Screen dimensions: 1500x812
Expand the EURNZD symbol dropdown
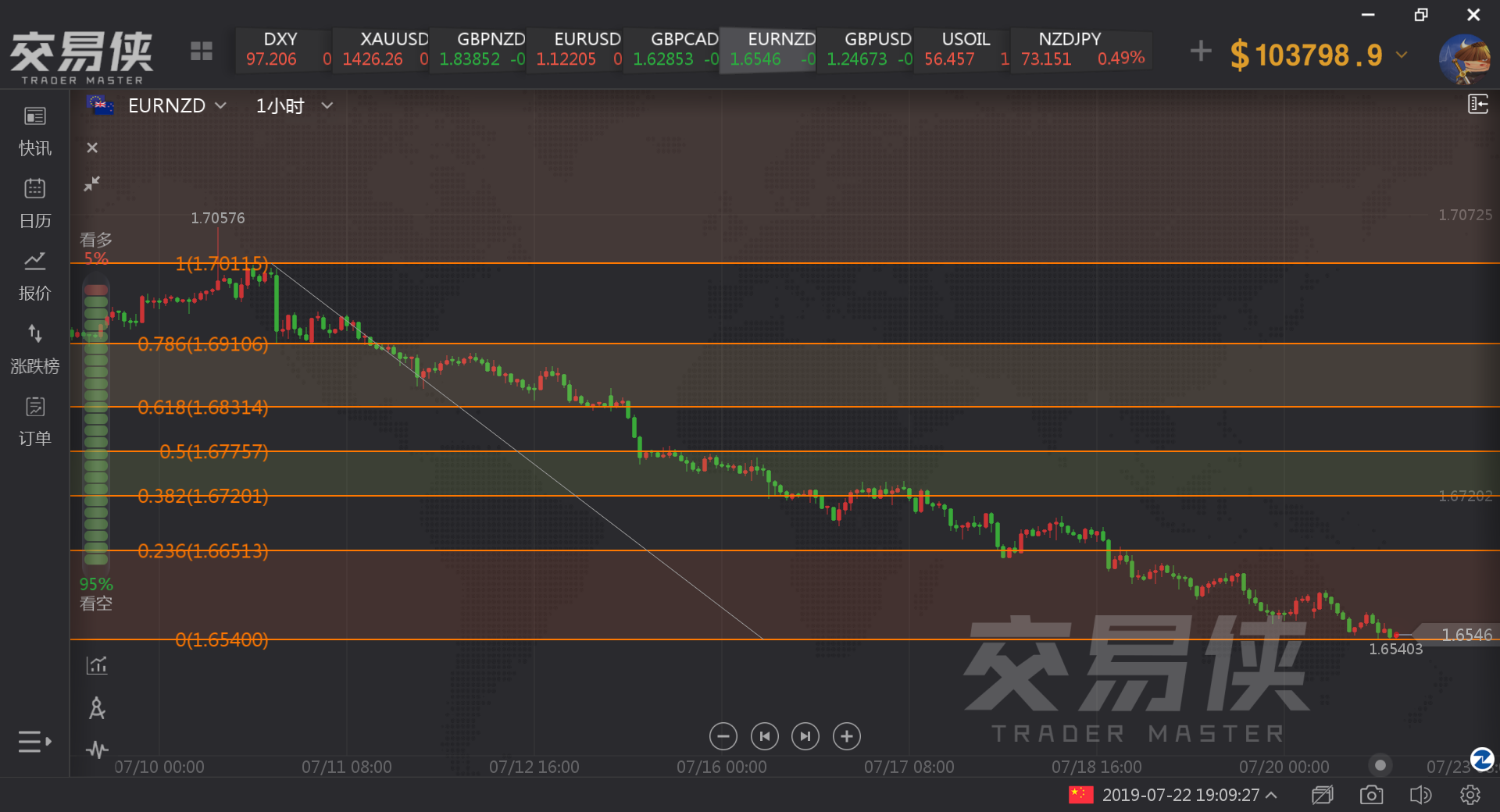[220, 105]
